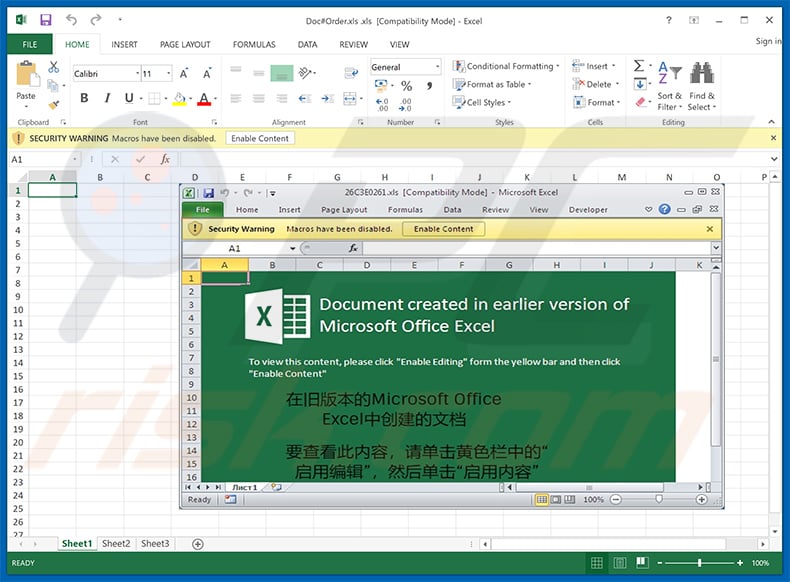
Task: Click the Decrease Font Size icon
Action: pyautogui.click(x=207, y=74)
